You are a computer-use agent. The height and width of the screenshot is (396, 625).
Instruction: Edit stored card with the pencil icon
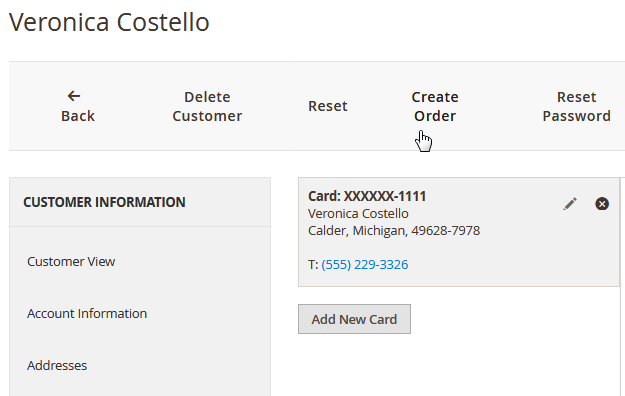coord(570,204)
